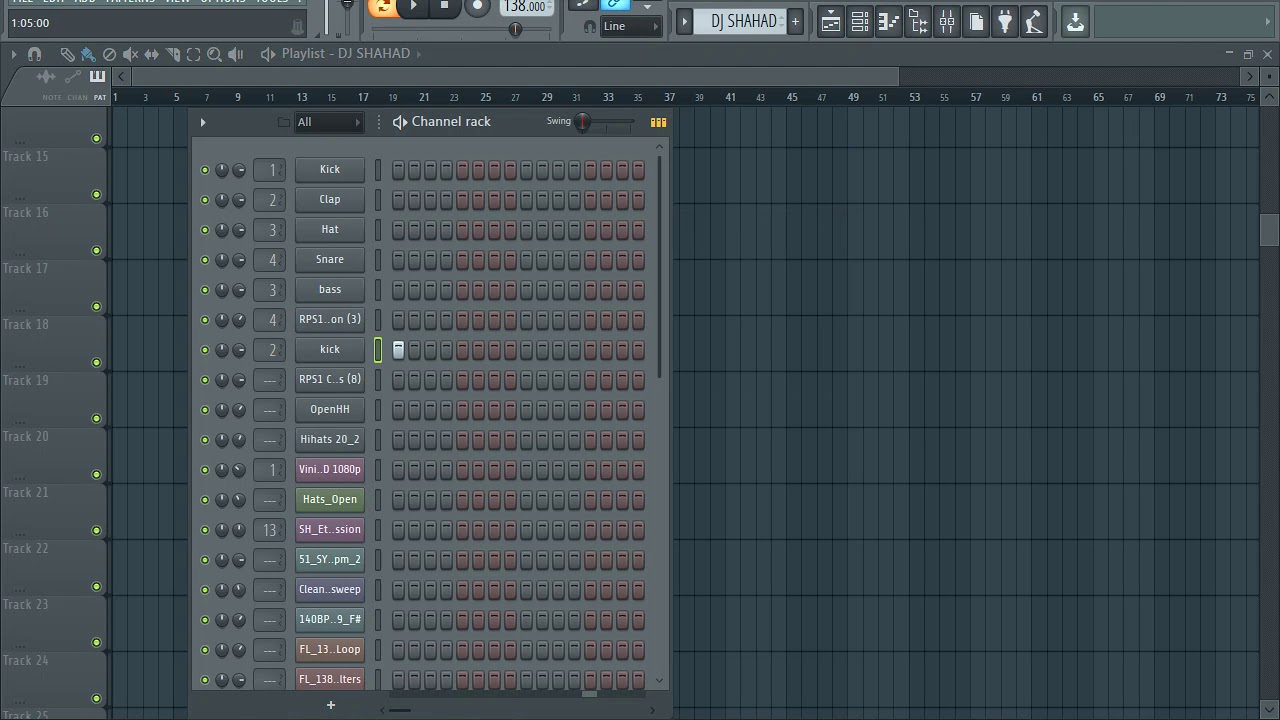The height and width of the screenshot is (720, 1280).
Task: Click the audio waveform icon above NOTE
Action: (46, 77)
